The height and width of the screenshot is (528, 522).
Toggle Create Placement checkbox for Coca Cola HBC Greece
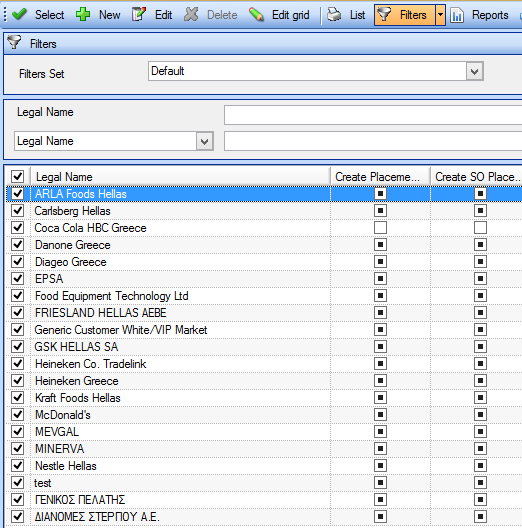(380, 227)
